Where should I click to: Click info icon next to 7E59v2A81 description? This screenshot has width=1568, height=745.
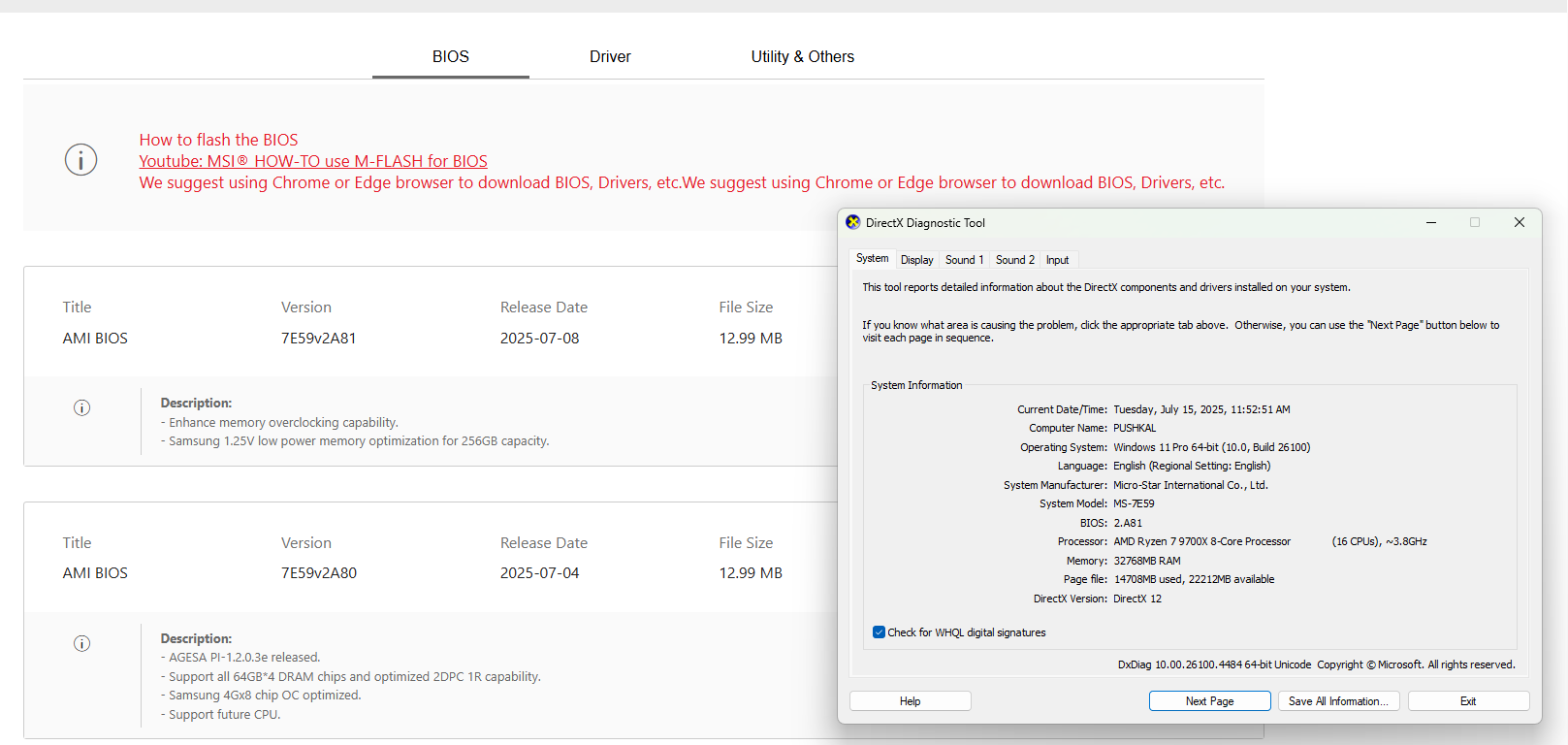82,407
